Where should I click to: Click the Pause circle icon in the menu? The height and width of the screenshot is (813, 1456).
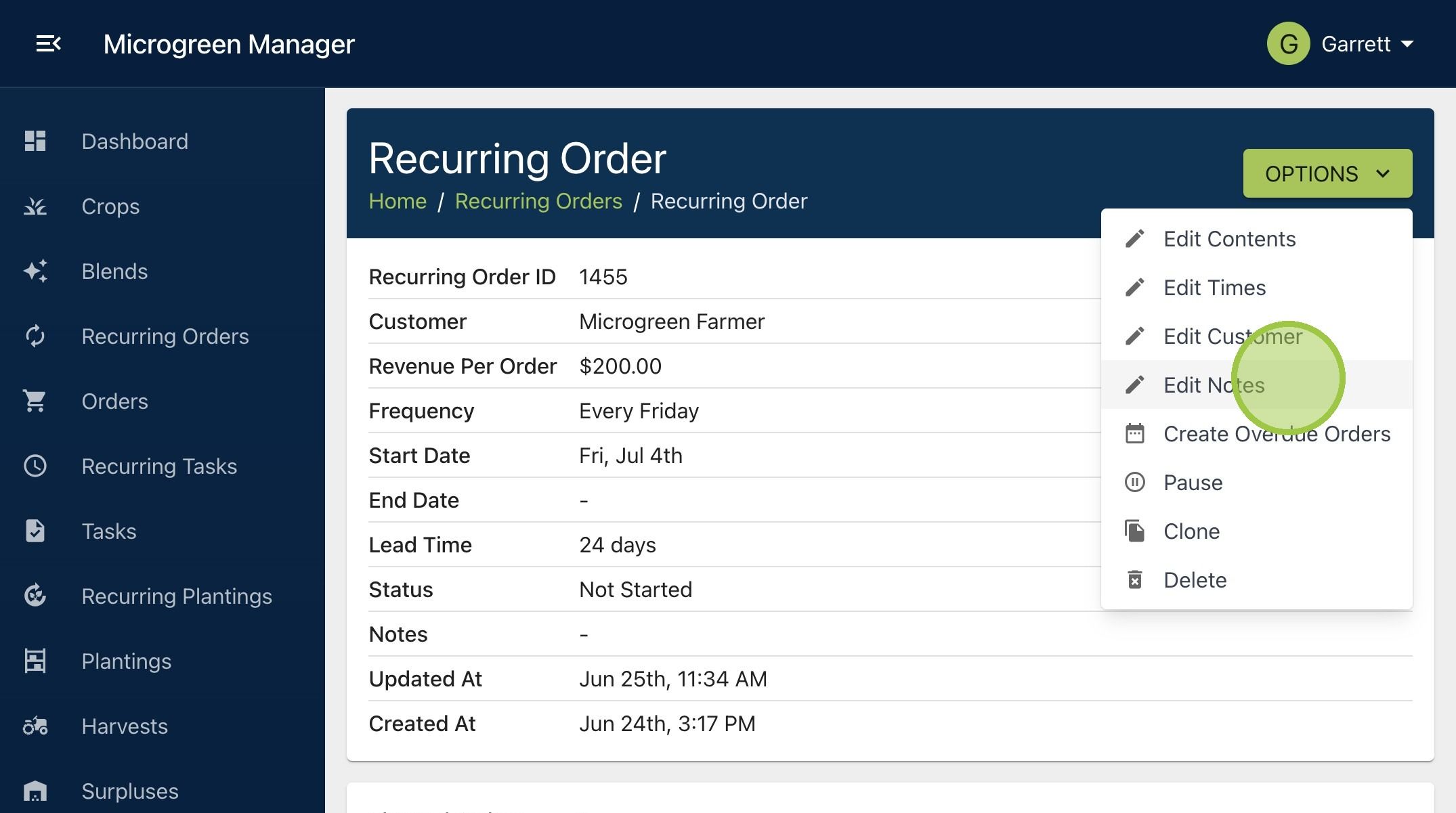pos(1134,482)
